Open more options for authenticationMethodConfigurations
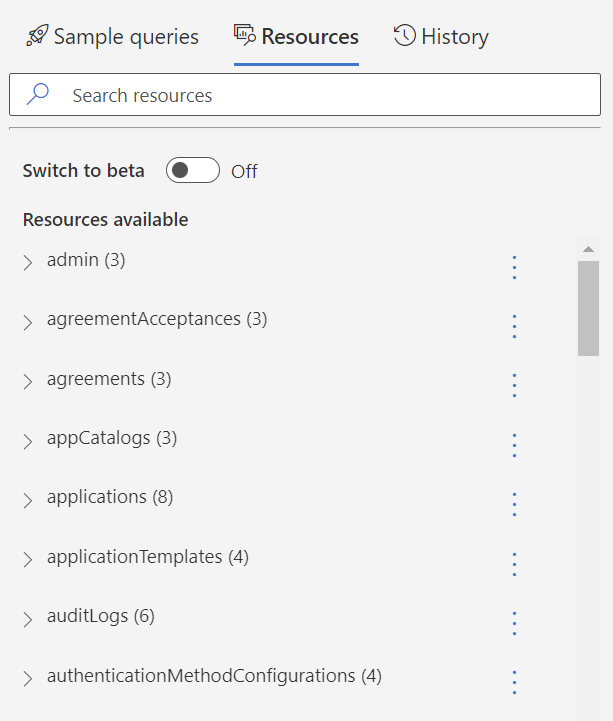 [514, 682]
